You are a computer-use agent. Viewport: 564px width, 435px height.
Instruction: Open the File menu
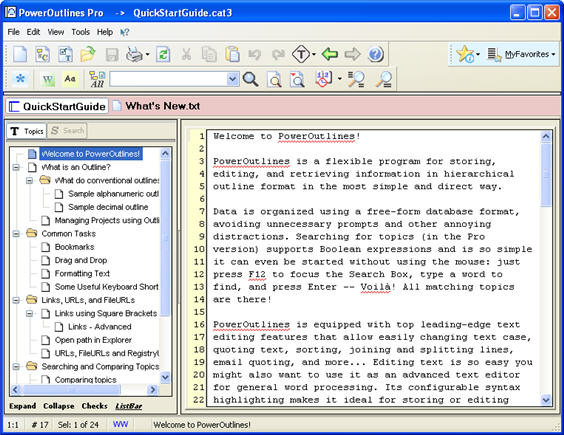pos(13,32)
